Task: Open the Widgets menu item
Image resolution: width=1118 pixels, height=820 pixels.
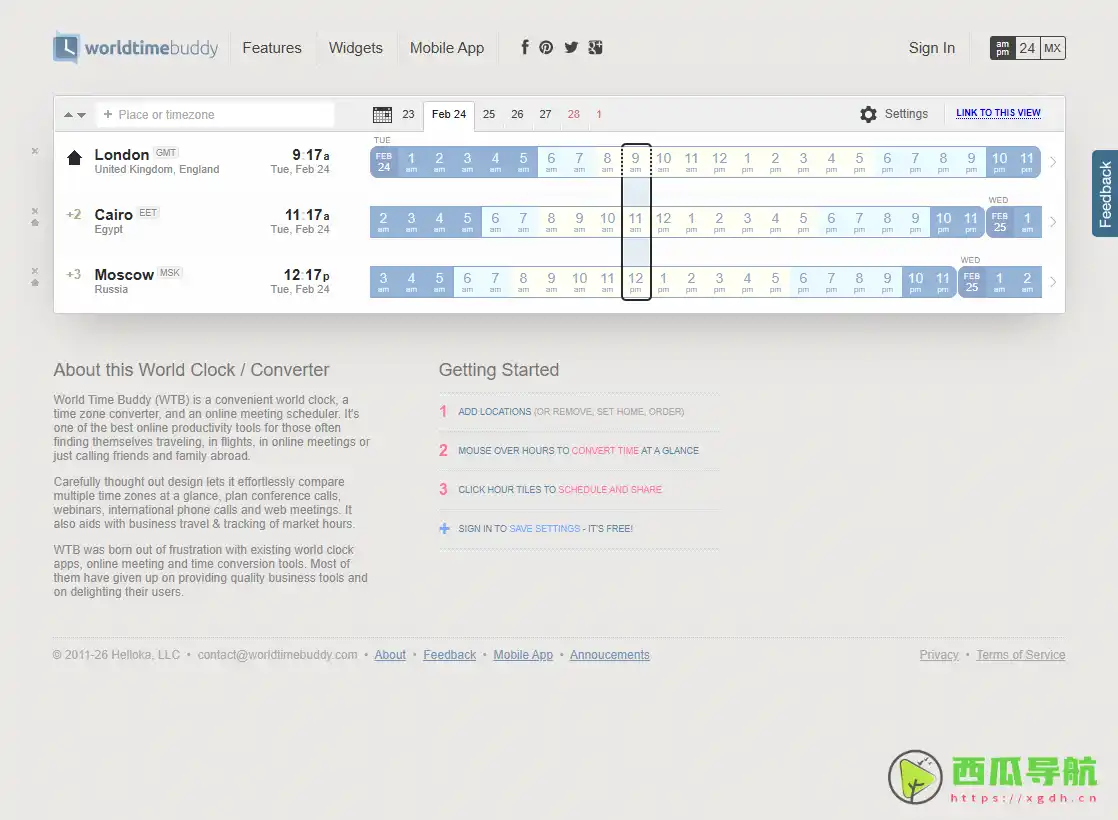Action: (x=355, y=48)
